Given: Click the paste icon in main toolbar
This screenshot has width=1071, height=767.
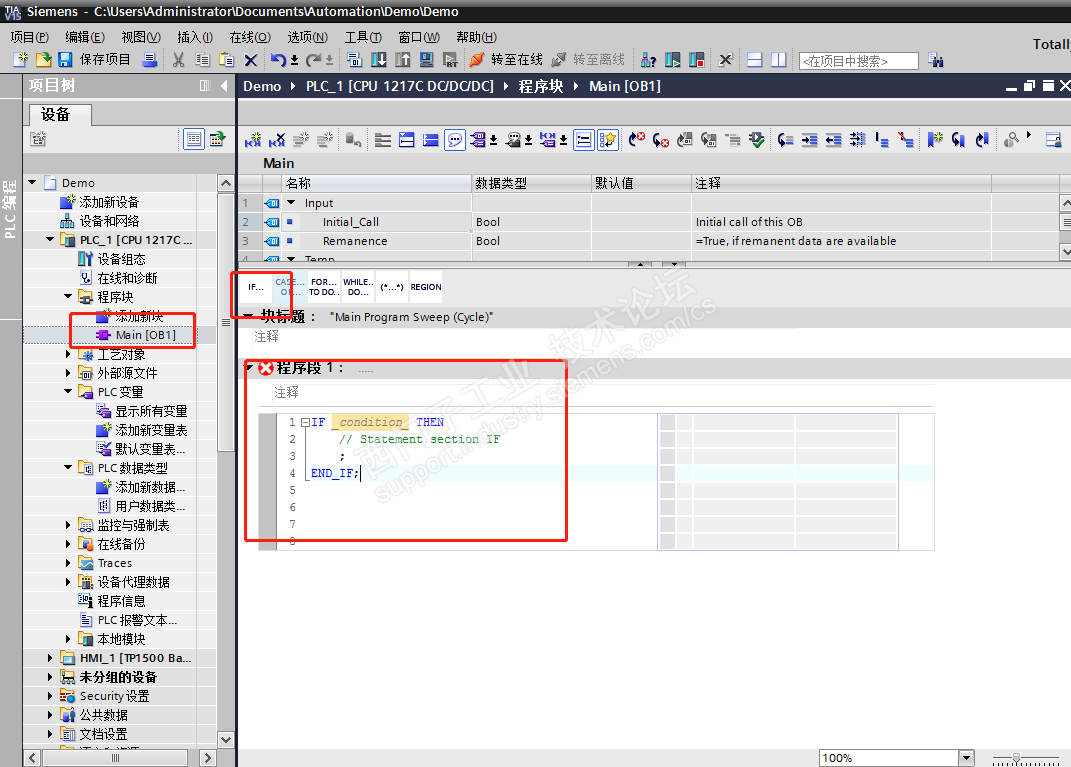Looking at the screenshot, I should click(x=226, y=60).
